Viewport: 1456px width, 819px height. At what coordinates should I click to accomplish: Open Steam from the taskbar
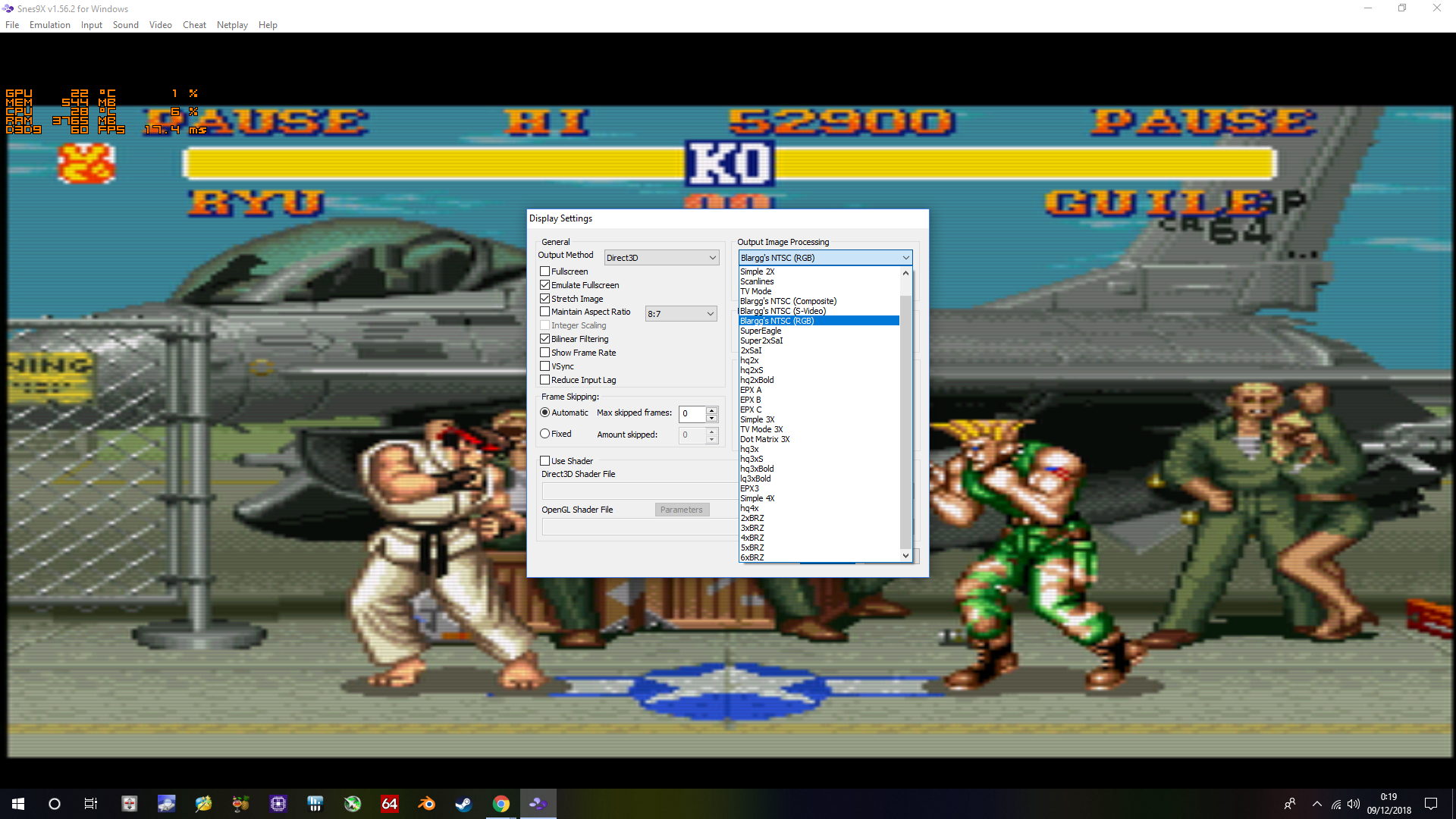[463, 804]
